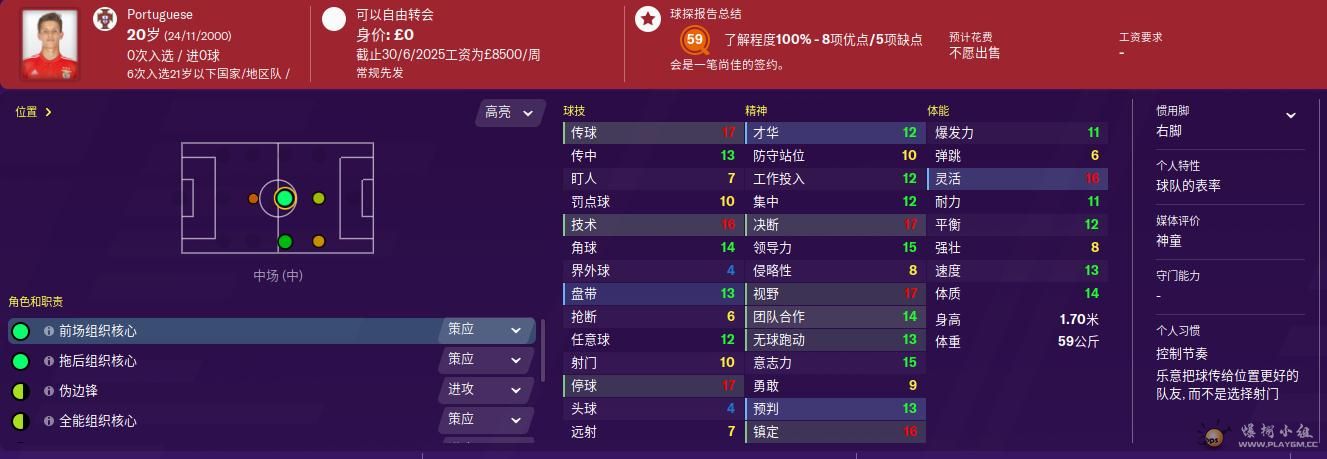
Task: Click the orange 59 scout rating magnifier
Action: tap(694, 40)
